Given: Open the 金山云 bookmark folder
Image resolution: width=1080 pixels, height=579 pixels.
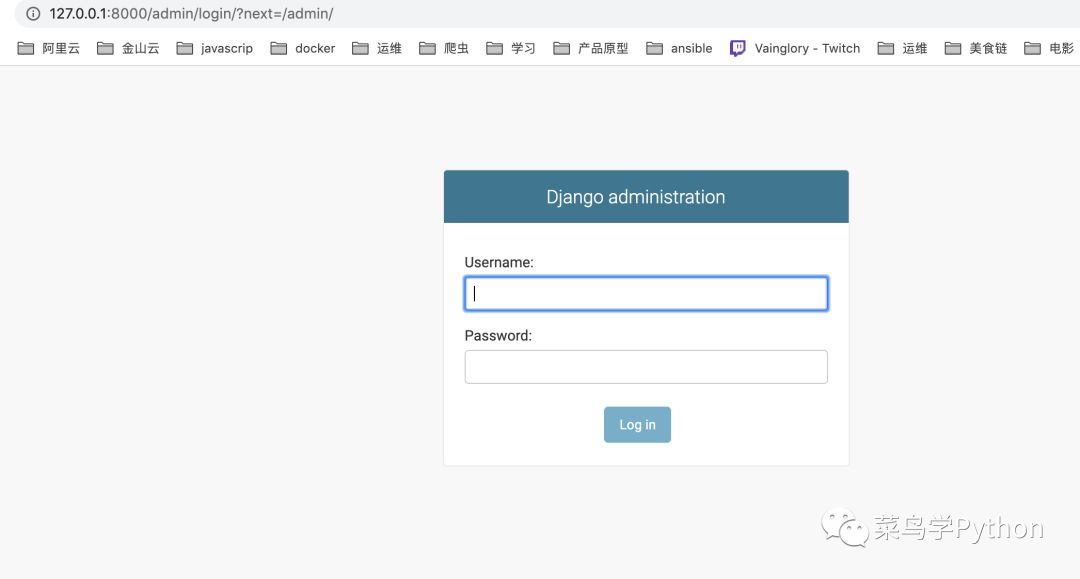Looking at the screenshot, I should (128, 48).
